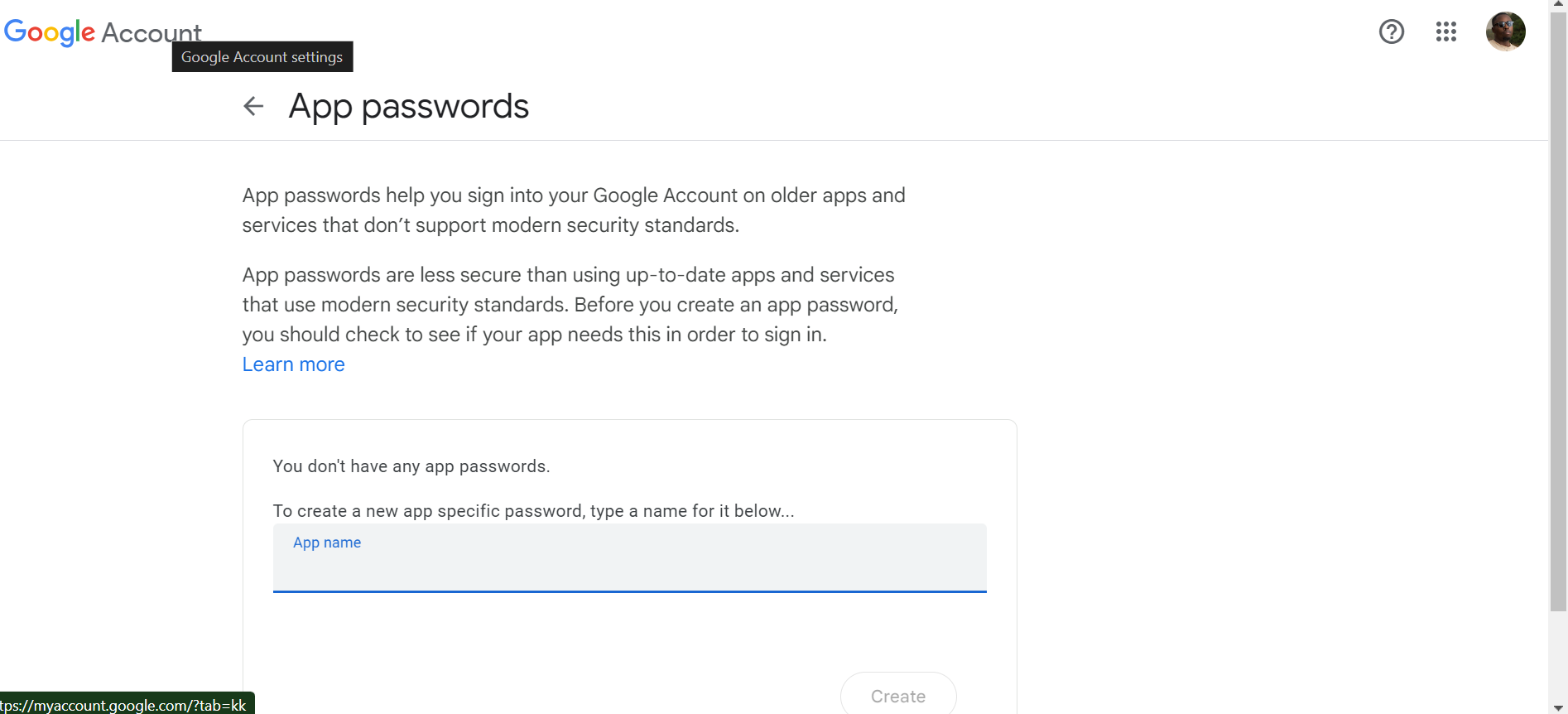Image resolution: width=1568 pixels, height=714 pixels.
Task: Click the Google Account settings tooltip
Action: click(262, 57)
